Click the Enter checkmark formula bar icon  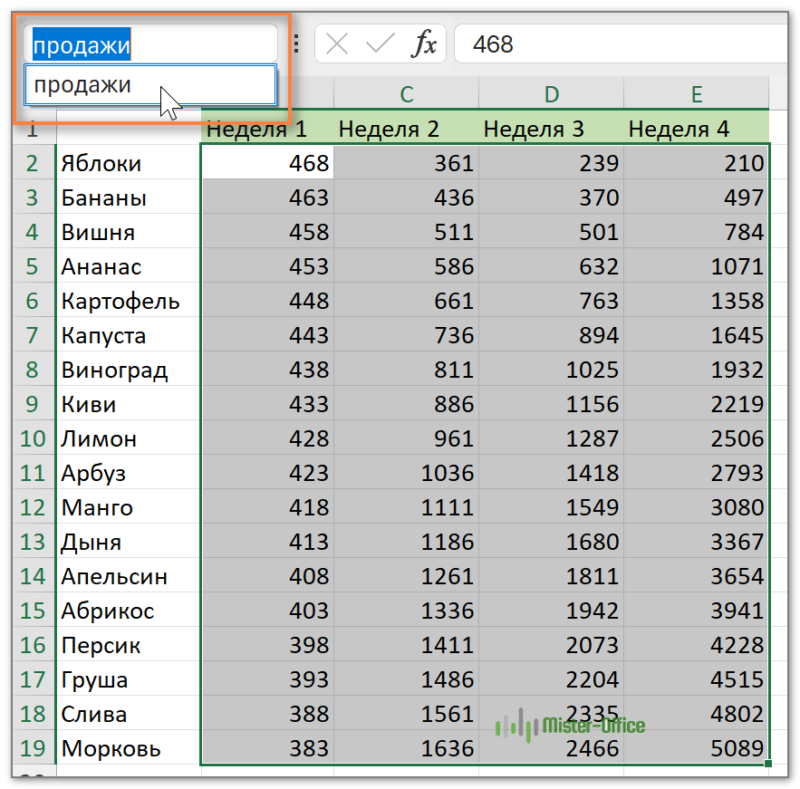tap(381, 44)
